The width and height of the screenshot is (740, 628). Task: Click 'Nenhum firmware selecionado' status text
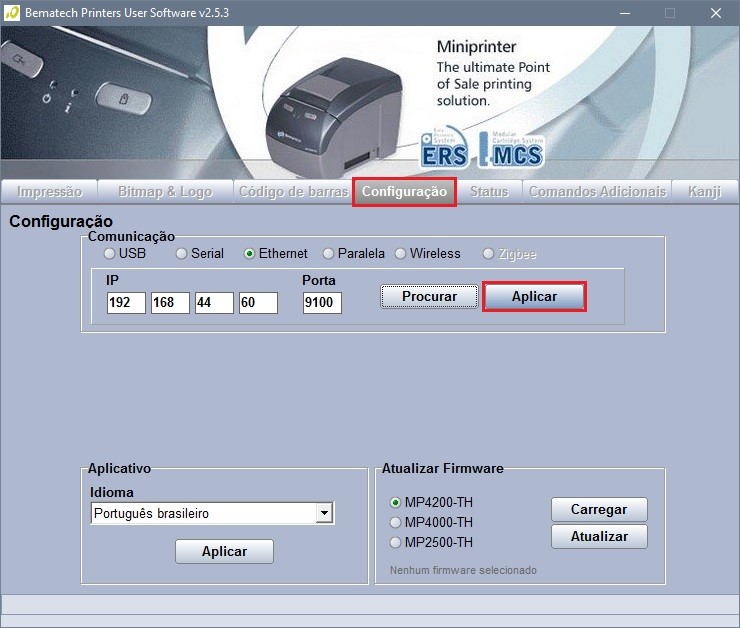(463, 570)
